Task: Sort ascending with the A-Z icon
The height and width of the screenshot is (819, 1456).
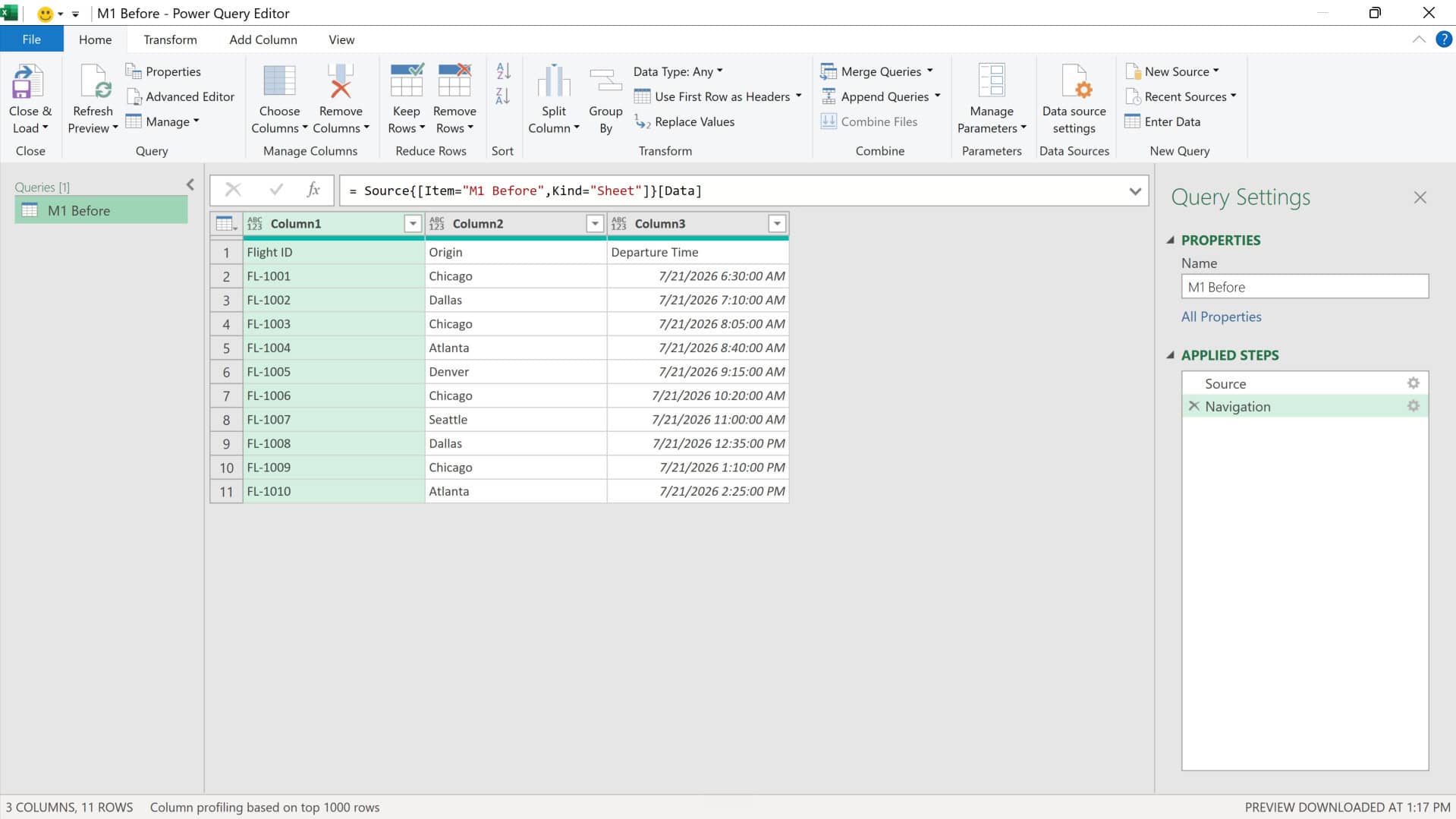Action: click(x=503, y=71)
